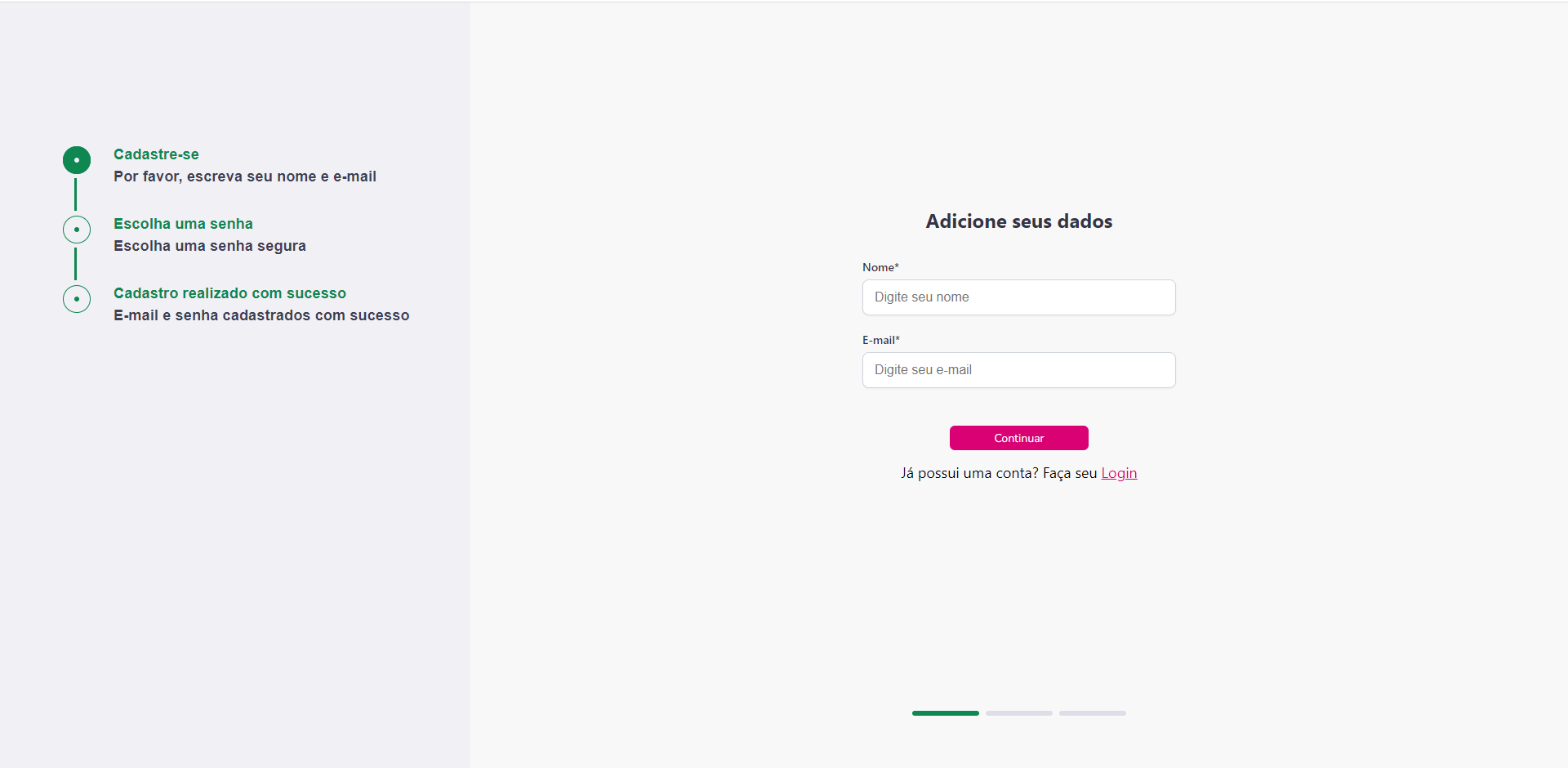Click the Nome input field
The width and height of the screenshot is (1568, 768).
pyautogui.click(x=1018, y=297)
